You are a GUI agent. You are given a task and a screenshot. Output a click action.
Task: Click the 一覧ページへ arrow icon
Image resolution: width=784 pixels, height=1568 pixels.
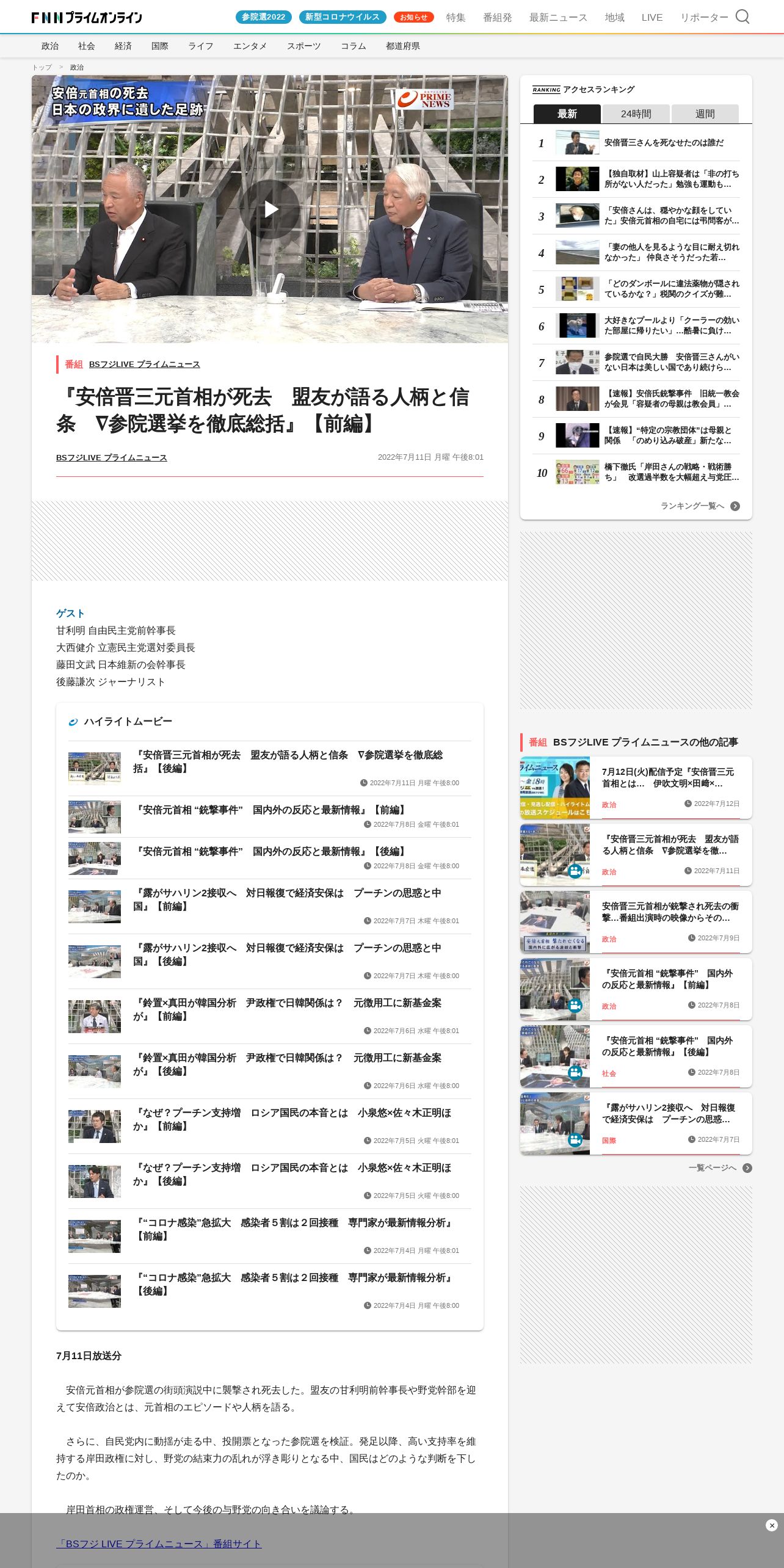click(747, 1168)
